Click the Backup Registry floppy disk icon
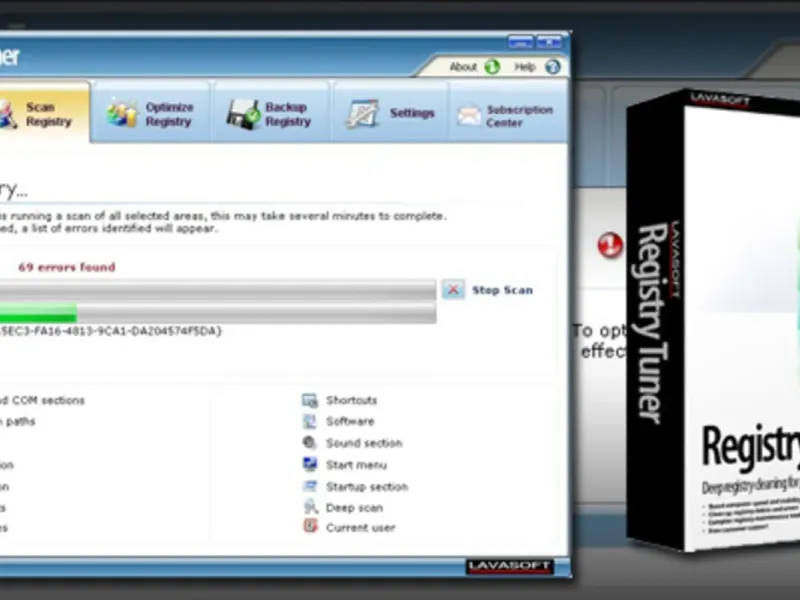800x600 pixels. pos(243,114)
